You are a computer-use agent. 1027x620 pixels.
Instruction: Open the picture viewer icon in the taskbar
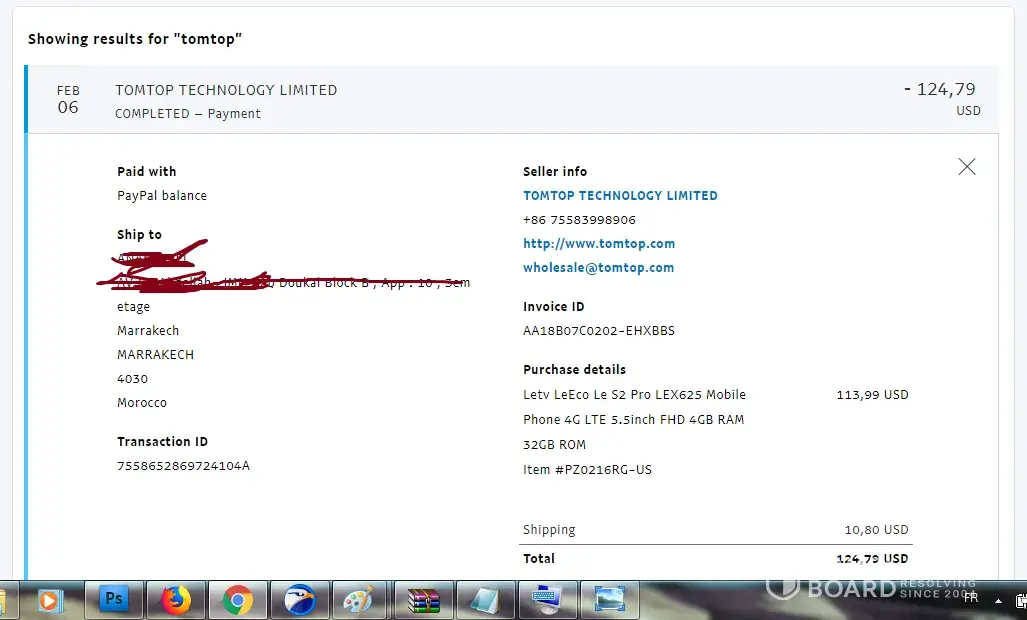[609, 599]
